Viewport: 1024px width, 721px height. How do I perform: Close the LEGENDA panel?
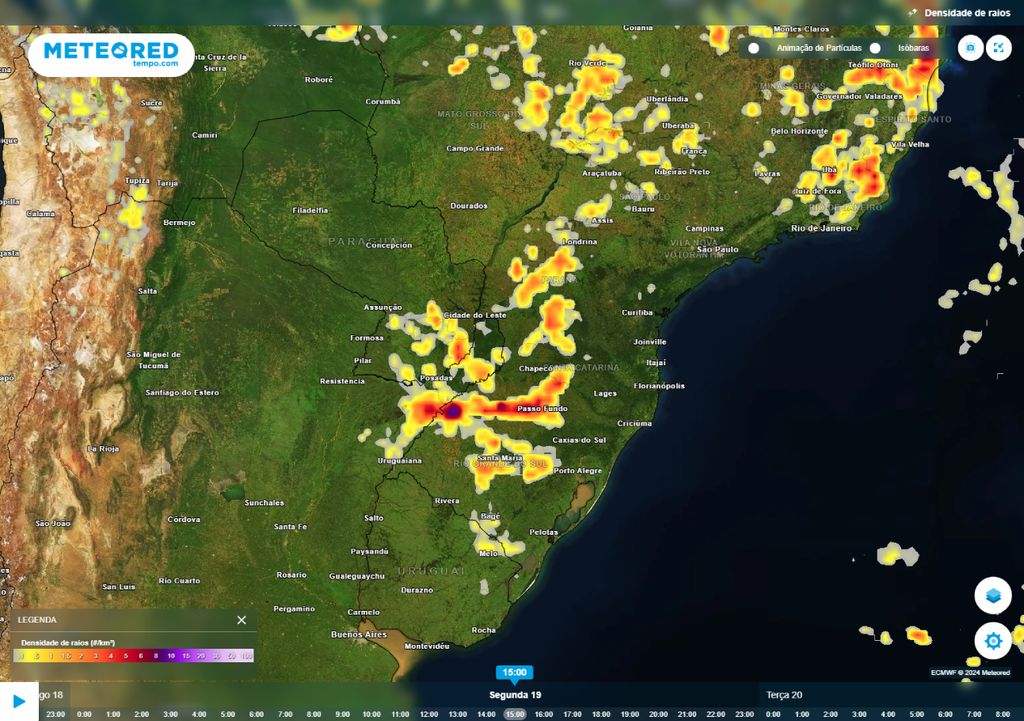240,619
